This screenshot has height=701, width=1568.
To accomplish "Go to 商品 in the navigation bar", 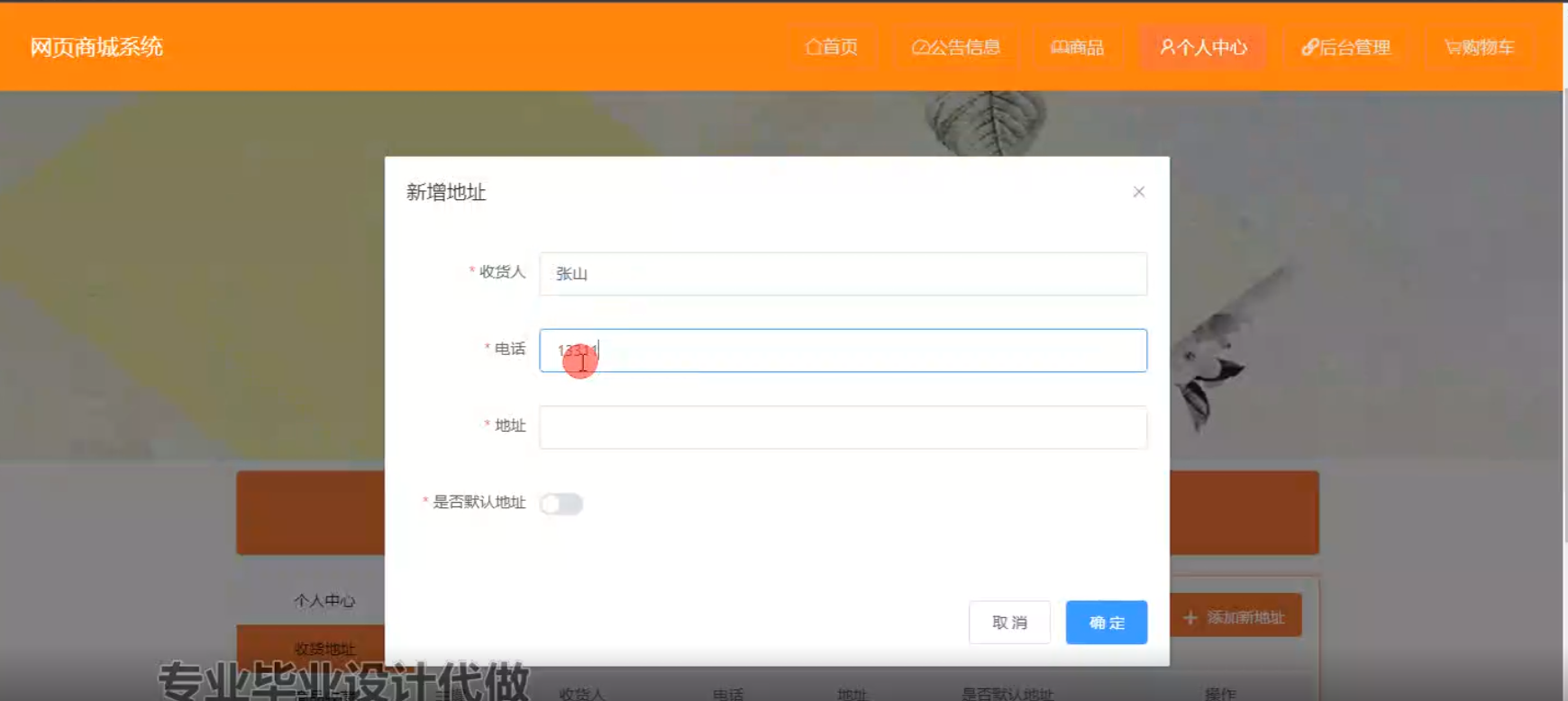I will [1078, 47].
